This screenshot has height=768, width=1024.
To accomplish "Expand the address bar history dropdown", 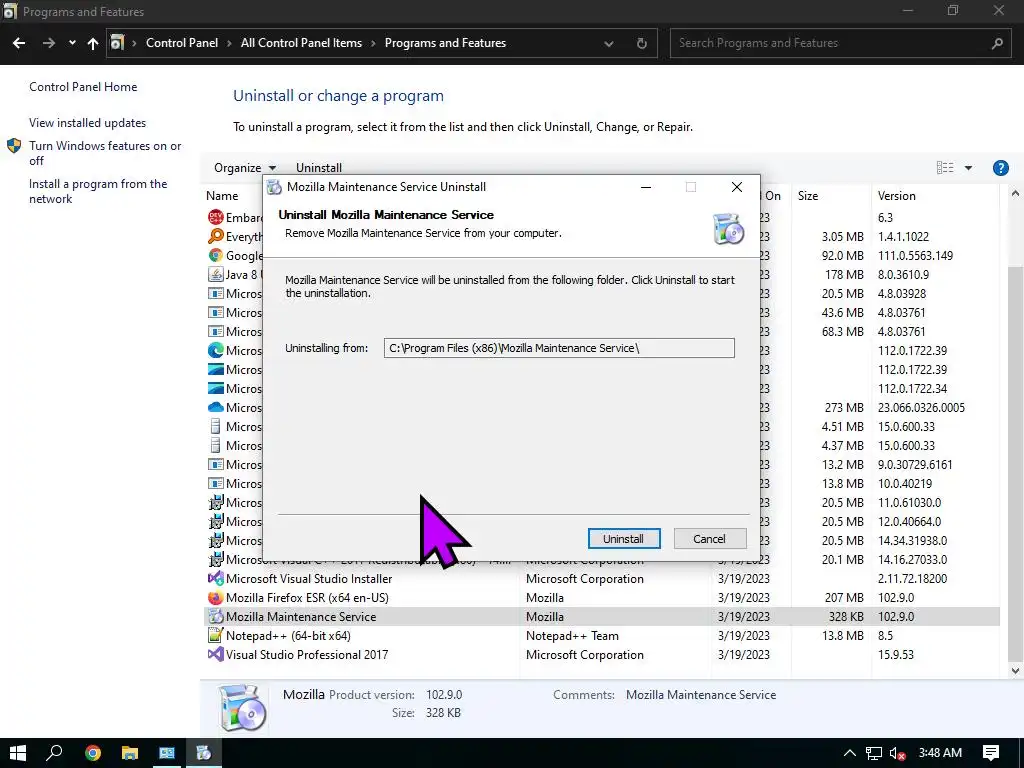I will [x=609, y=44].
